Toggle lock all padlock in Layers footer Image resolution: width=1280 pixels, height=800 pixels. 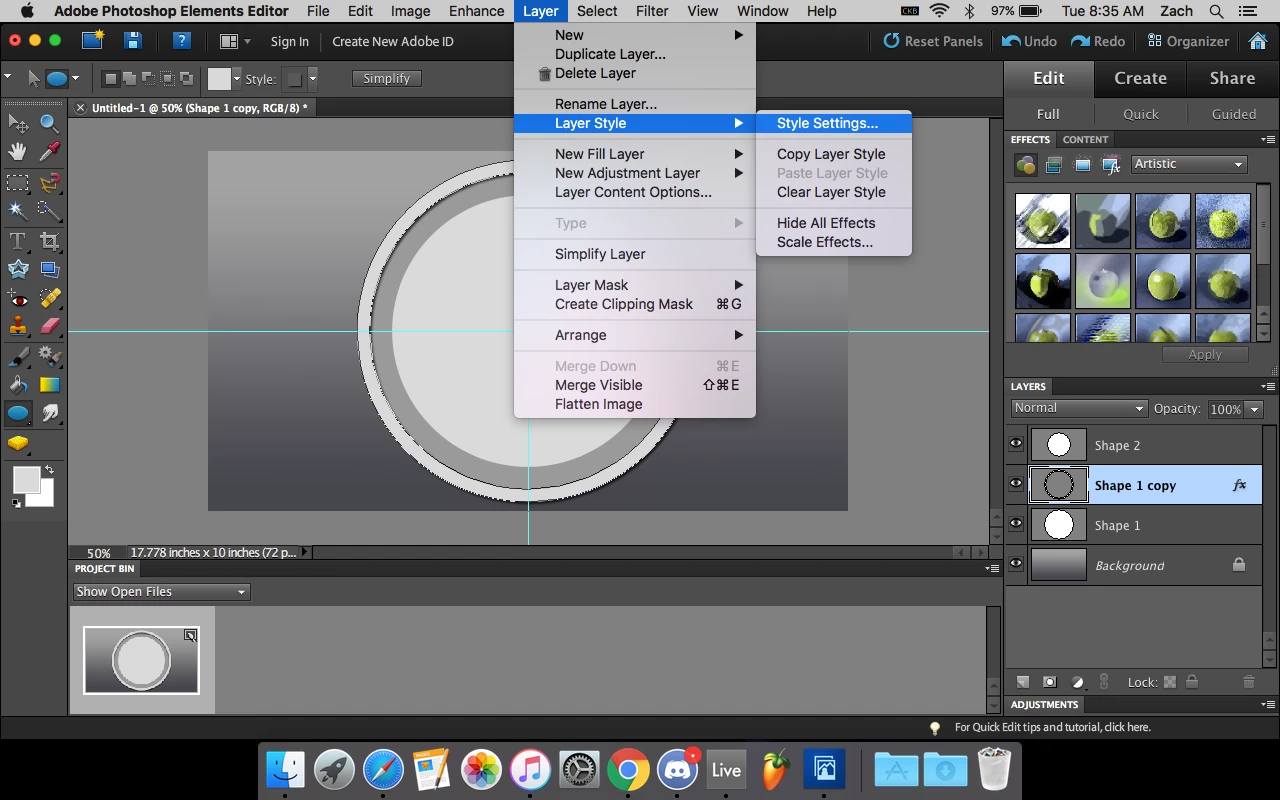coord(1192,682)
